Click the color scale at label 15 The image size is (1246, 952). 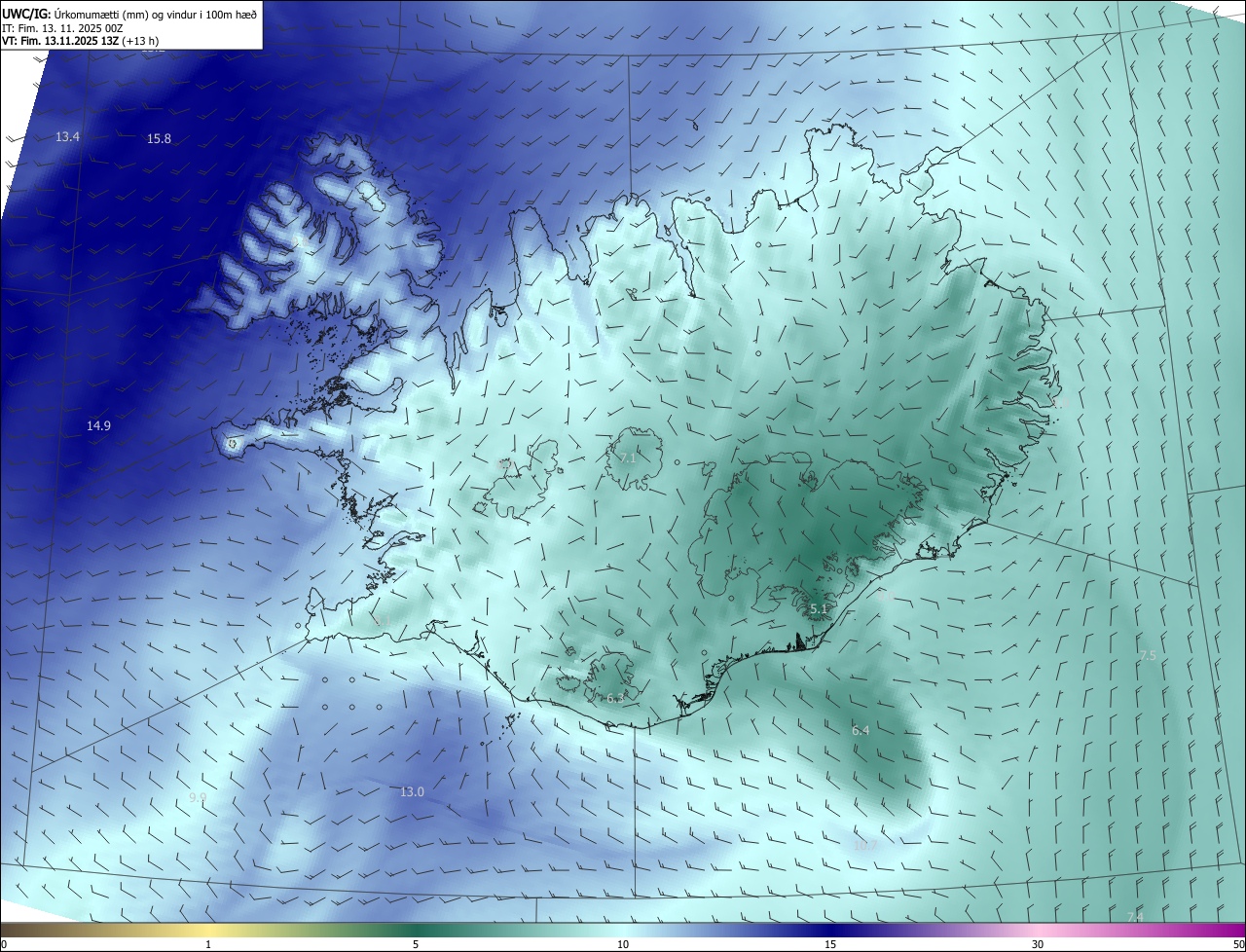point(830,945)
